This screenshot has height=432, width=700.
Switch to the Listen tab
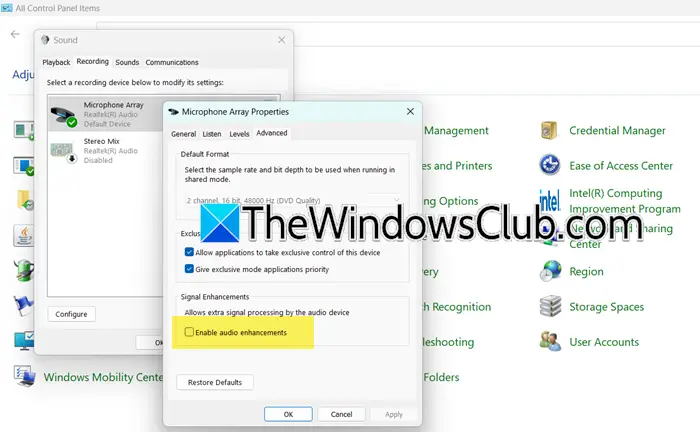click(212, 134)
